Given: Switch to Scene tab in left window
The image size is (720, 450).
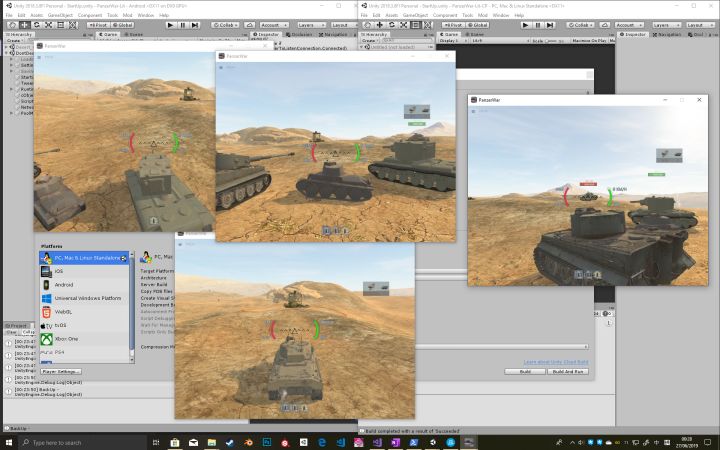Looking at the screenshot, I should coord(133,34).
